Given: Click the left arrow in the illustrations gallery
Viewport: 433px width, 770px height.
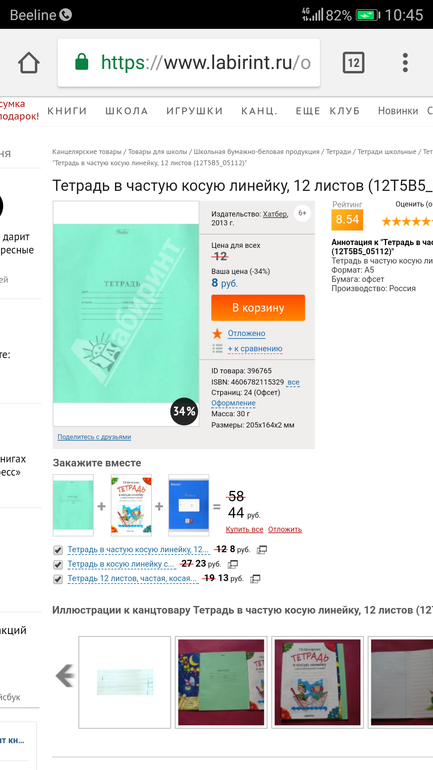Looking at the screenshot, I should tap(65, 676).
